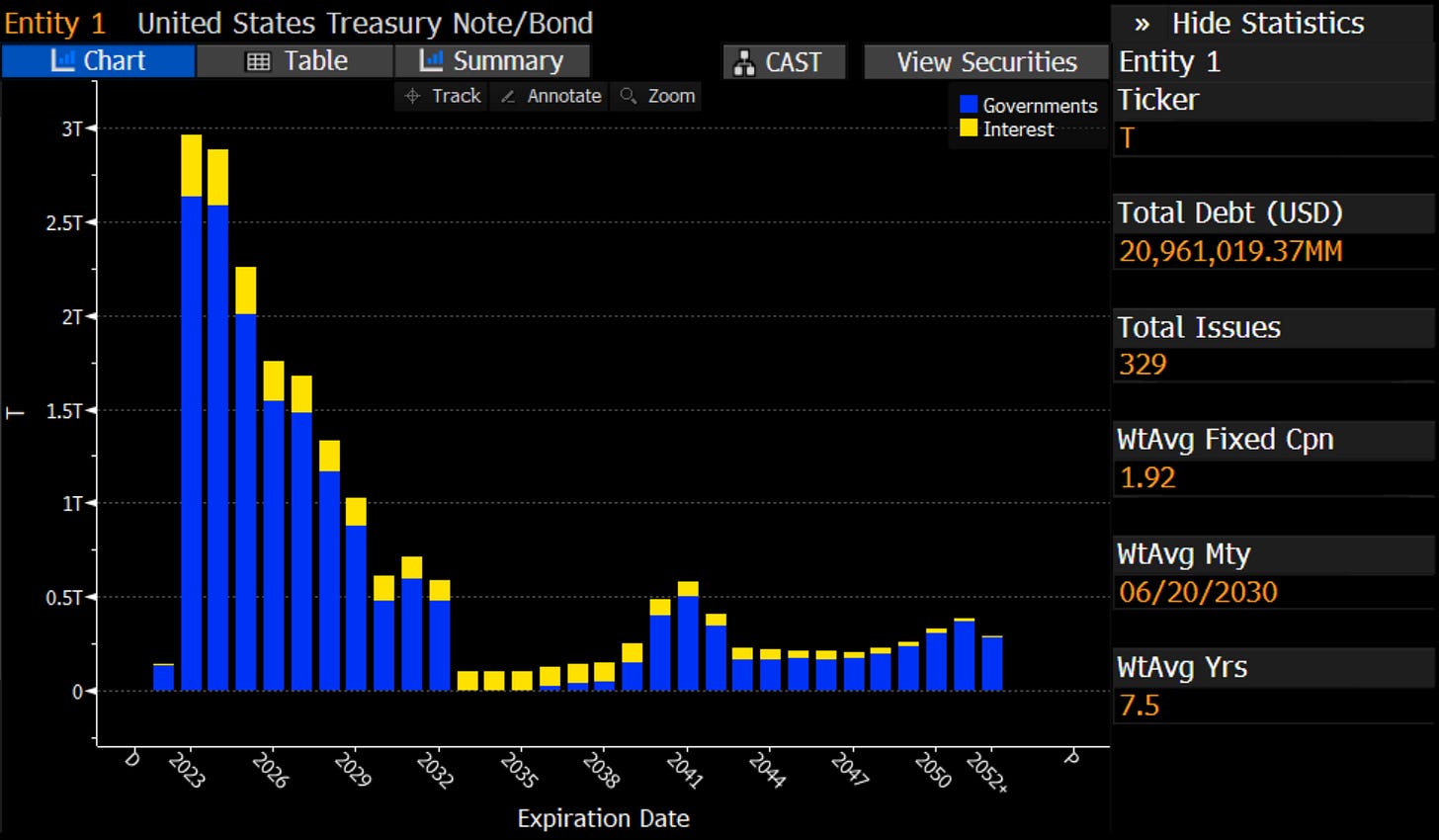
Task: Click the Ticker value T field
Action: click(x=1273, y=138)
